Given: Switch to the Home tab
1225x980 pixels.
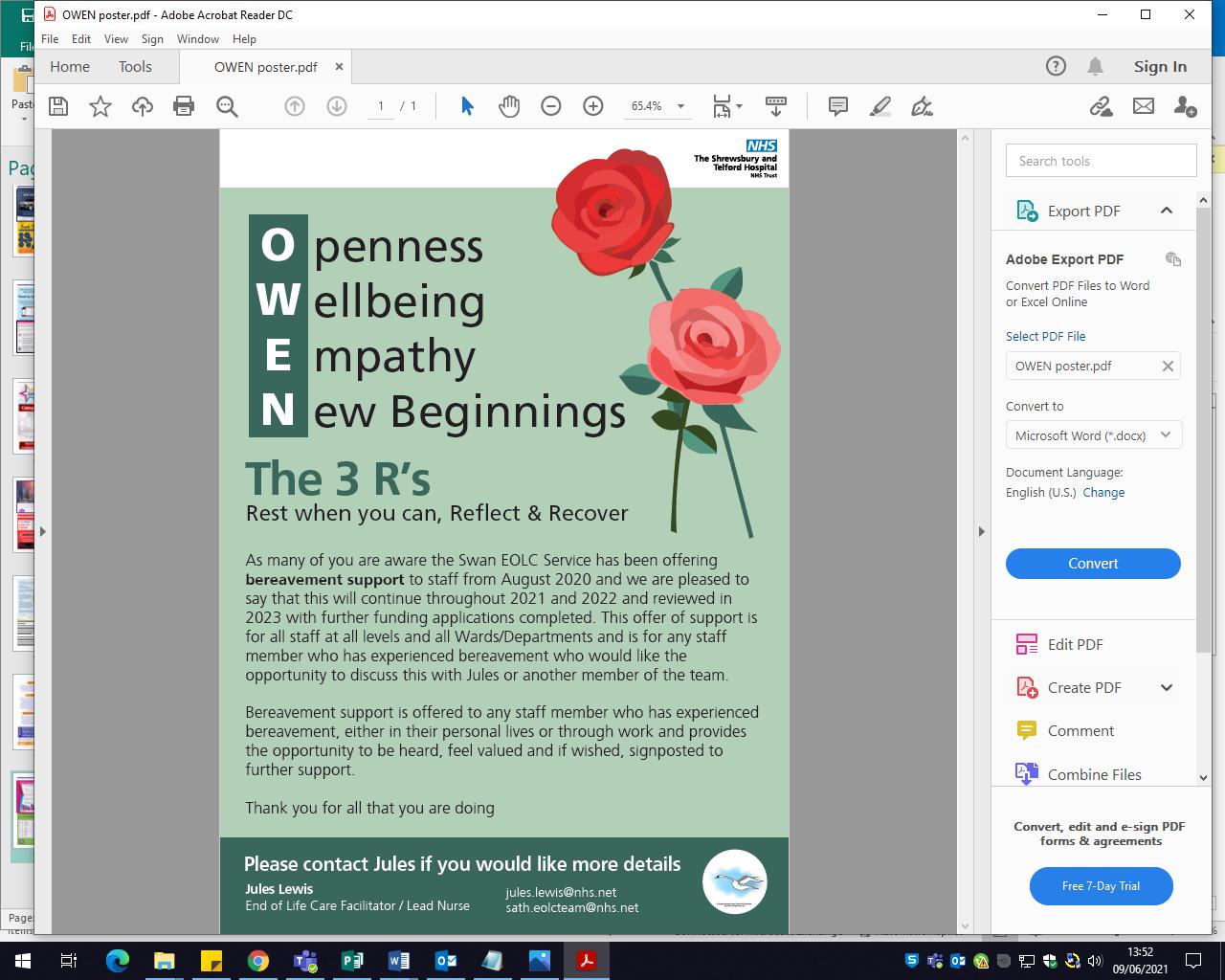Looking at the screenshot, I should [x=70, y=67].
